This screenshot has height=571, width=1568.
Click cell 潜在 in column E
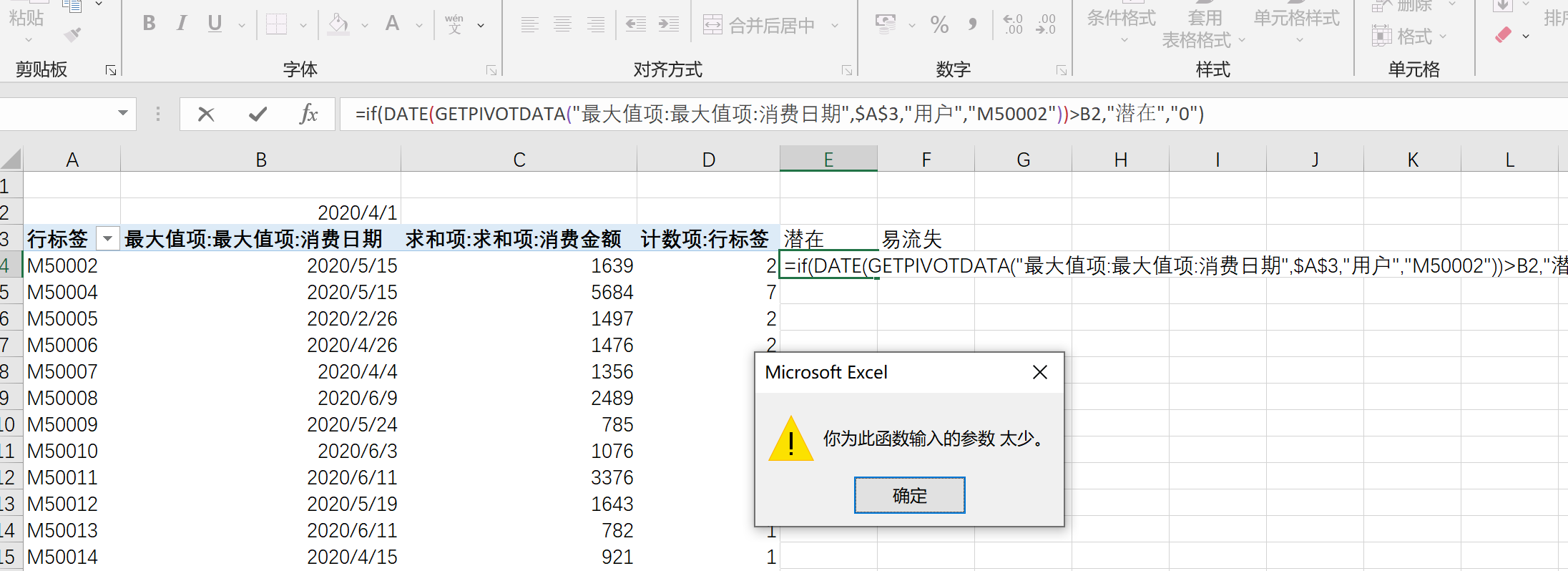[828, 238]
